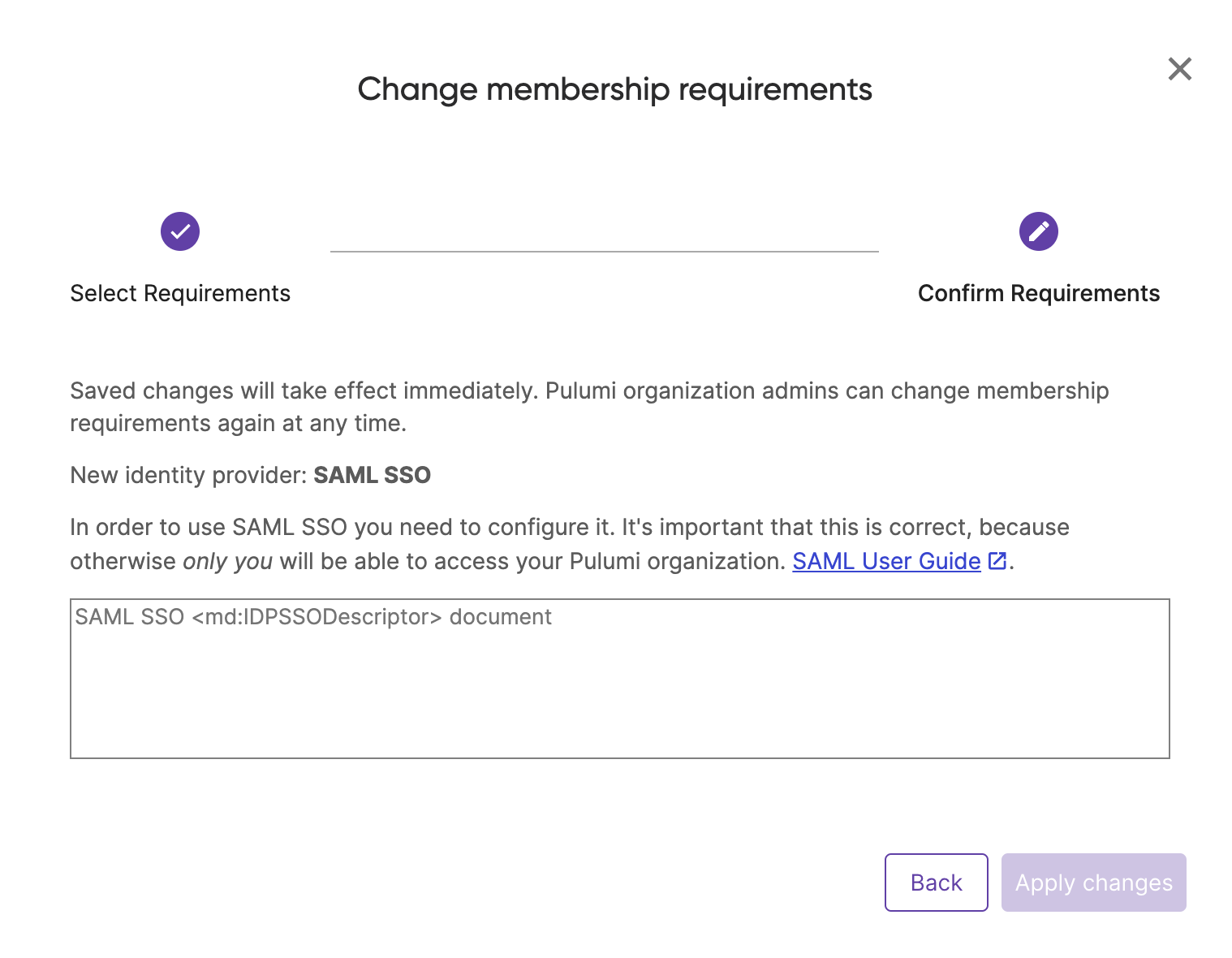
Task: Click the "Saved changes will take effect" sentence
Action: (303, 391)
